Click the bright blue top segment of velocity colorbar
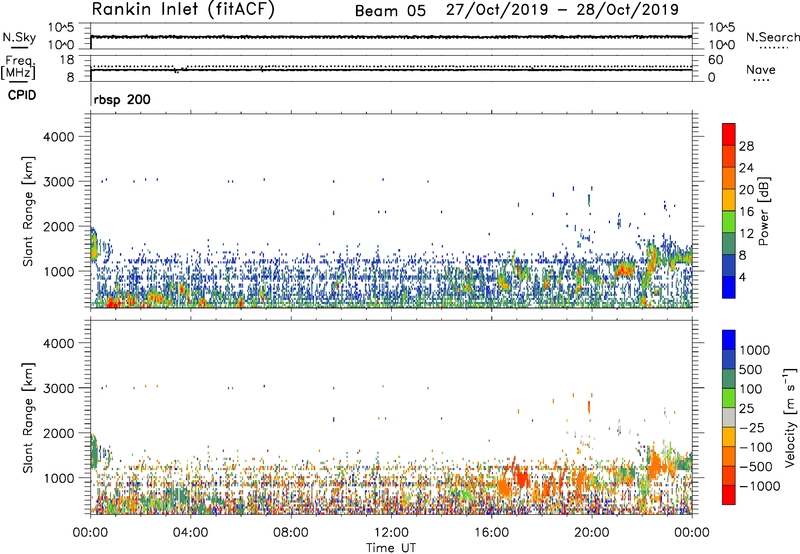Screen dimensions: 800x554 729,340
